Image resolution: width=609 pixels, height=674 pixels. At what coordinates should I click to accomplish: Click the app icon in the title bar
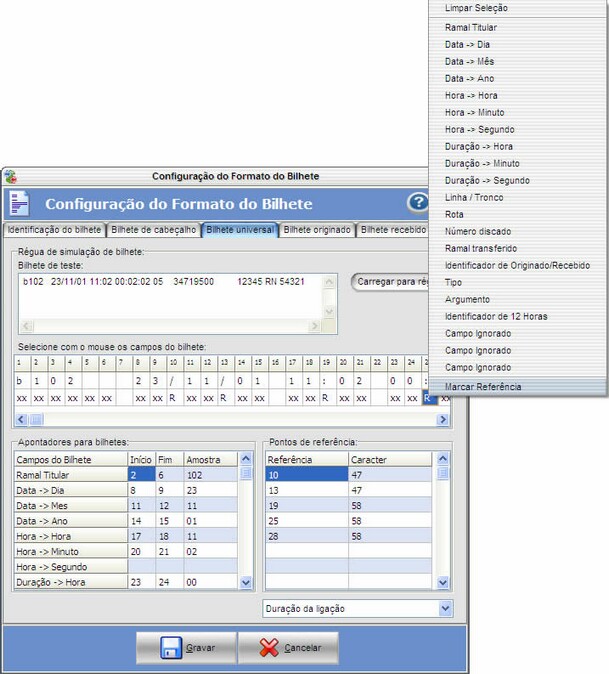click(x=10, y=176)
